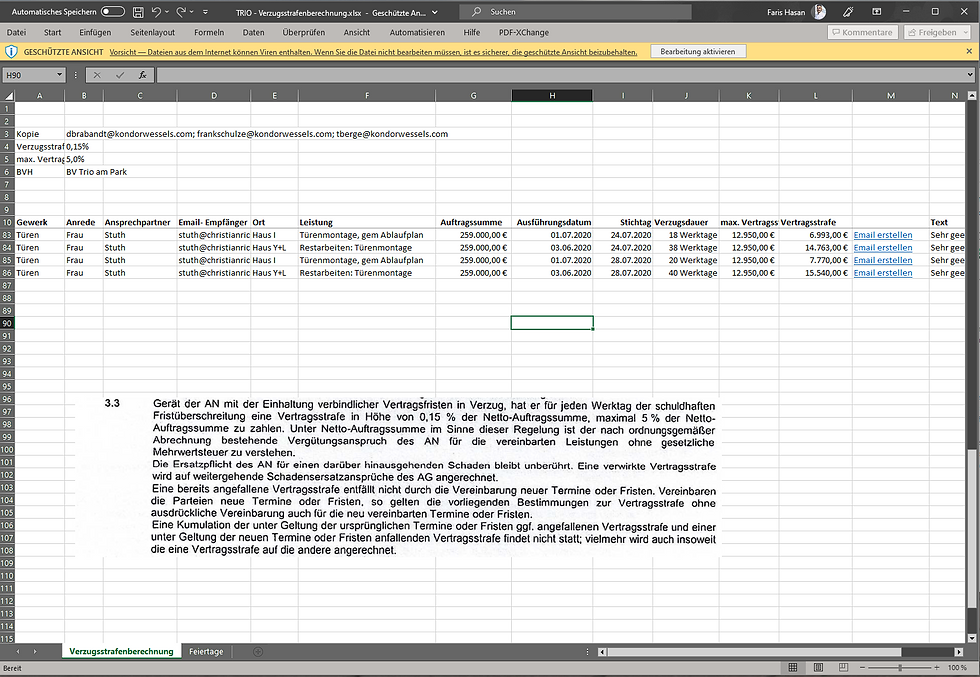Click the formula bar confirm checkmark icon
The height and width of the screenshot is (677, 980).
tap(120, 75)
